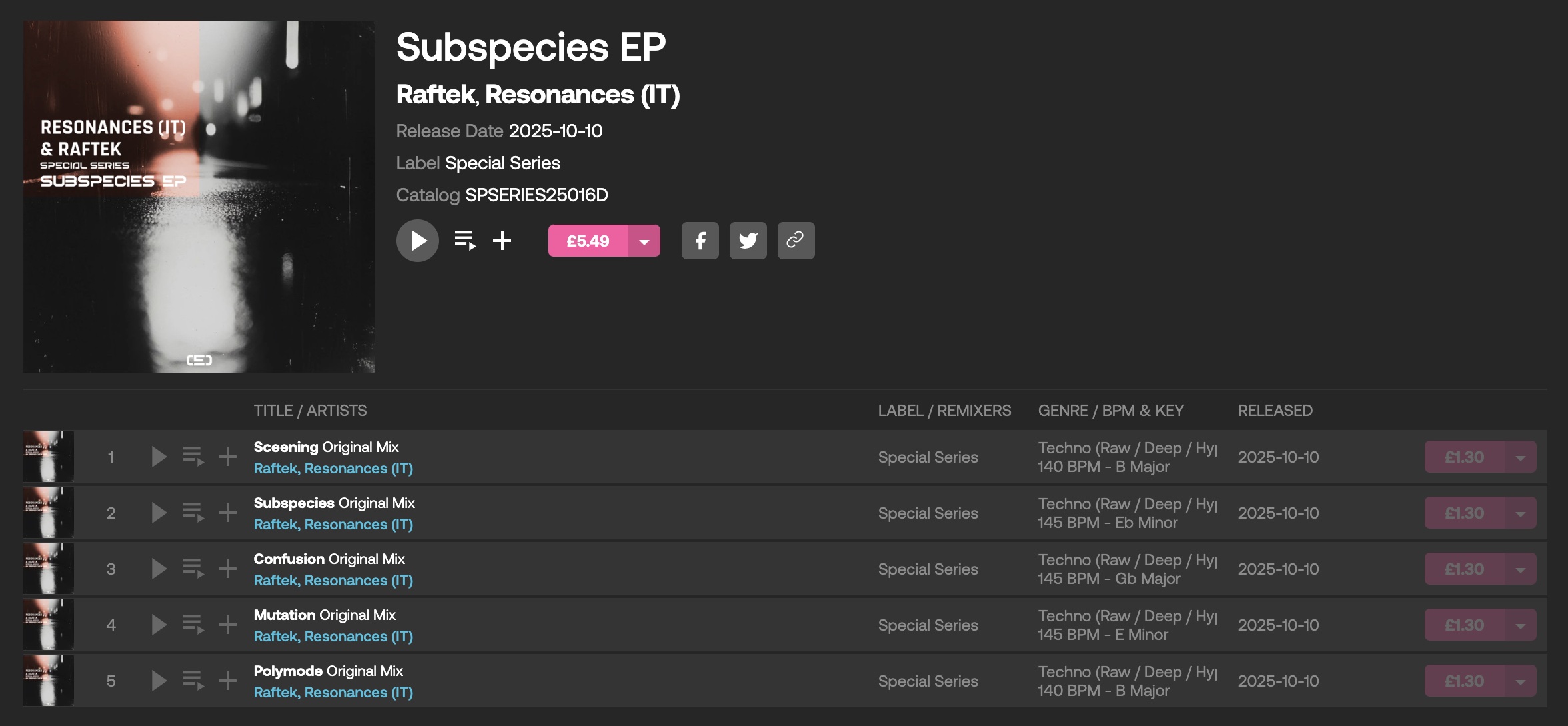This screenshot has height=726, width=1568.
Task: Open artist link under Subspecies track
Action: pyautogui.click(x=333, y=525)
